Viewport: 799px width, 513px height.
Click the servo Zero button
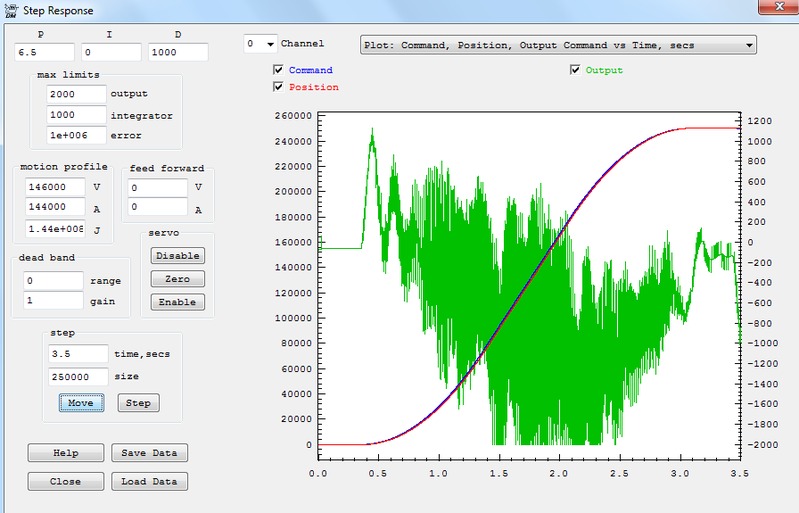(x=177, y=279)
